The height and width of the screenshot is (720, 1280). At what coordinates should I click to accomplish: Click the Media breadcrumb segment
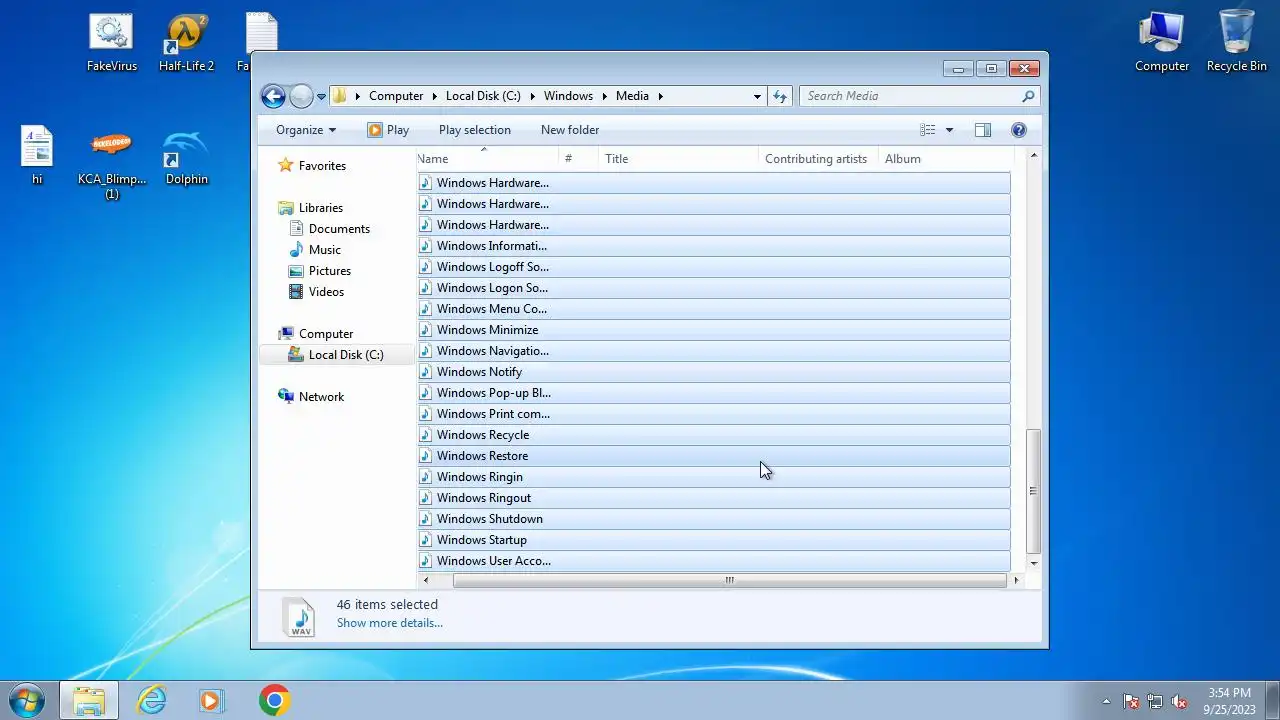[632, 96]
